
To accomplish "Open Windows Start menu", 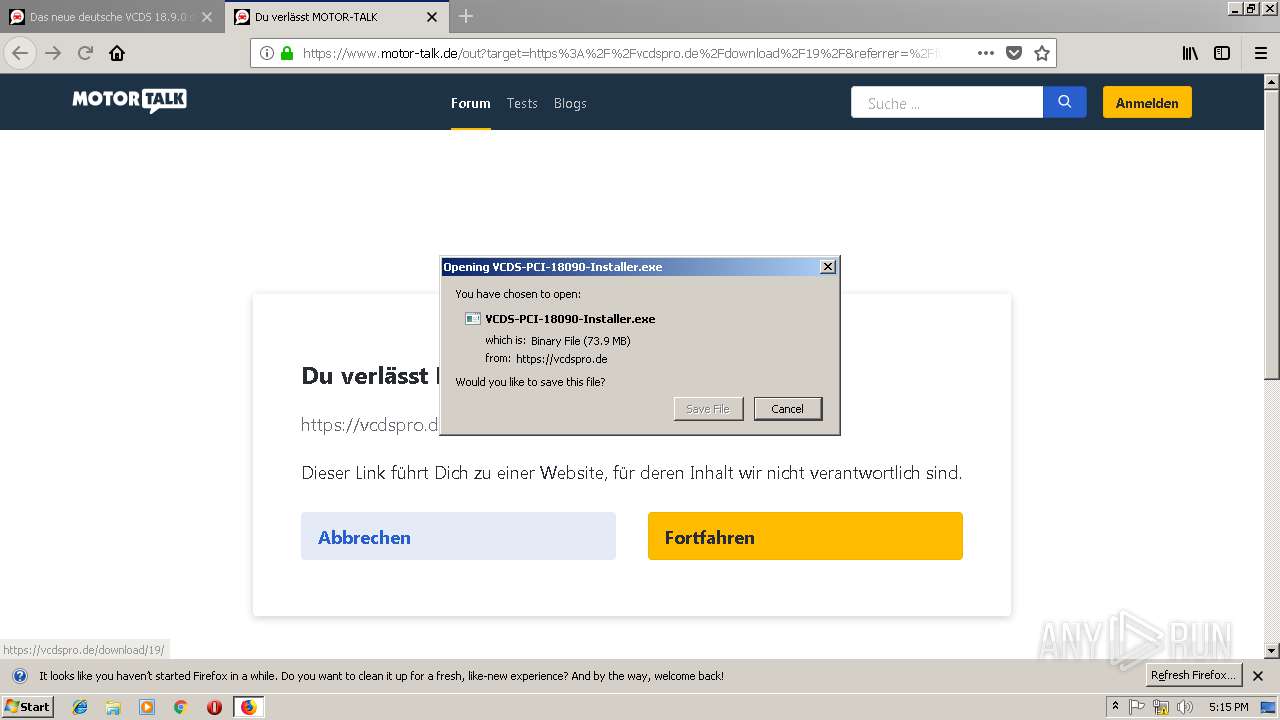I will tap(27, 706).
